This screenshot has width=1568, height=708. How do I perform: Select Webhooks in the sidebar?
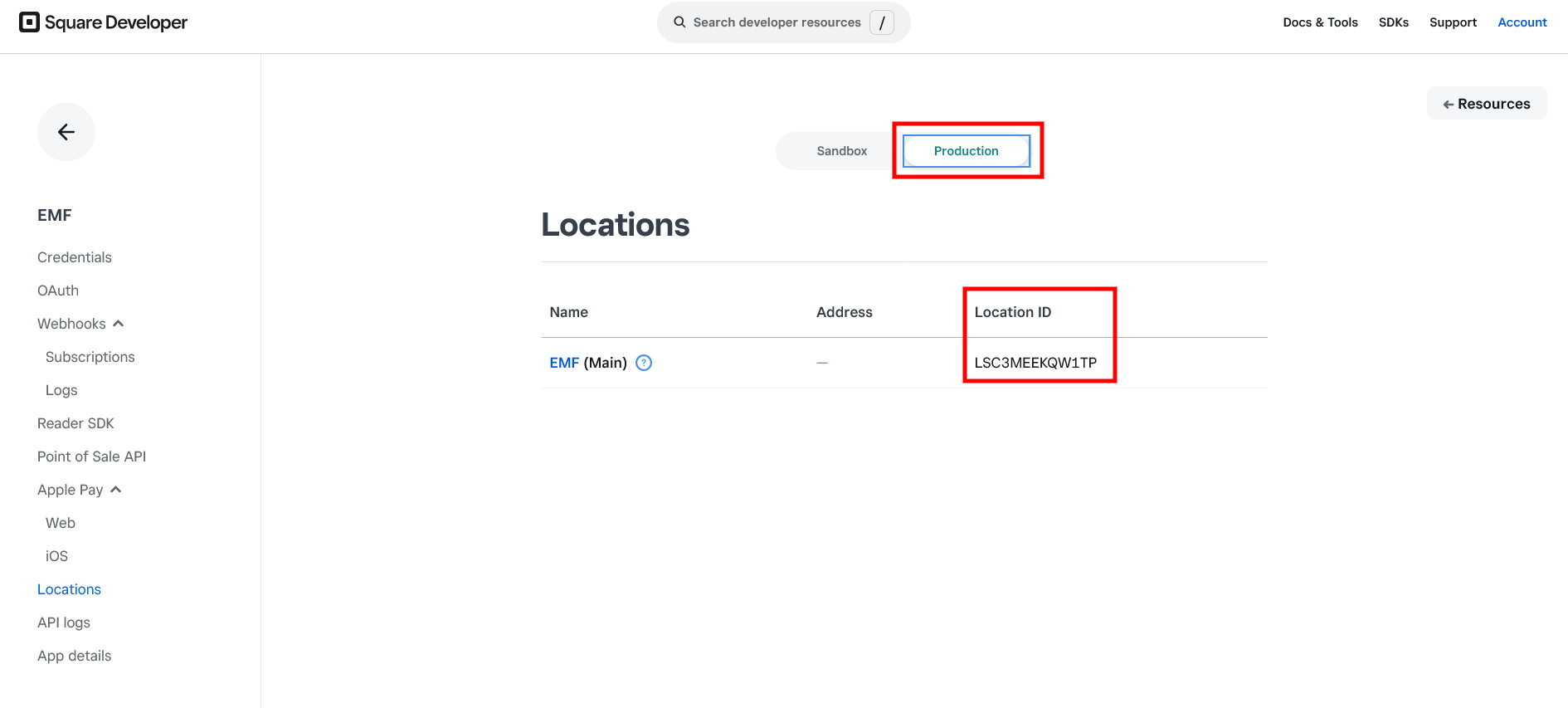[x=71, y=324]
